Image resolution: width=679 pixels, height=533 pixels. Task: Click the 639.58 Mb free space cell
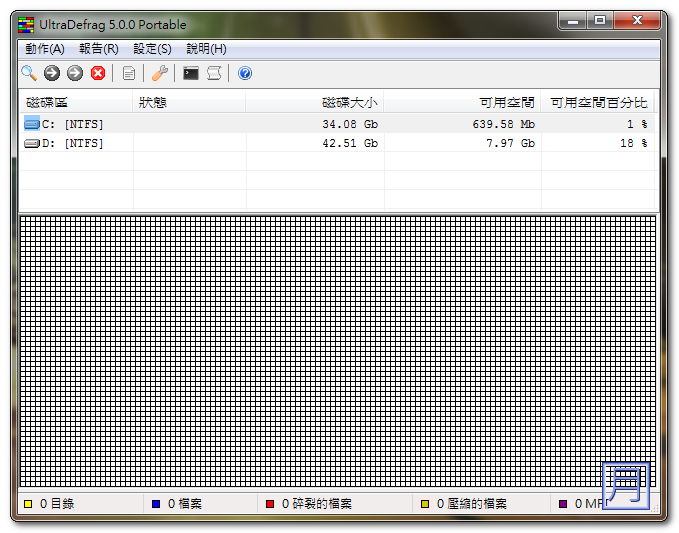coord(504,124)
